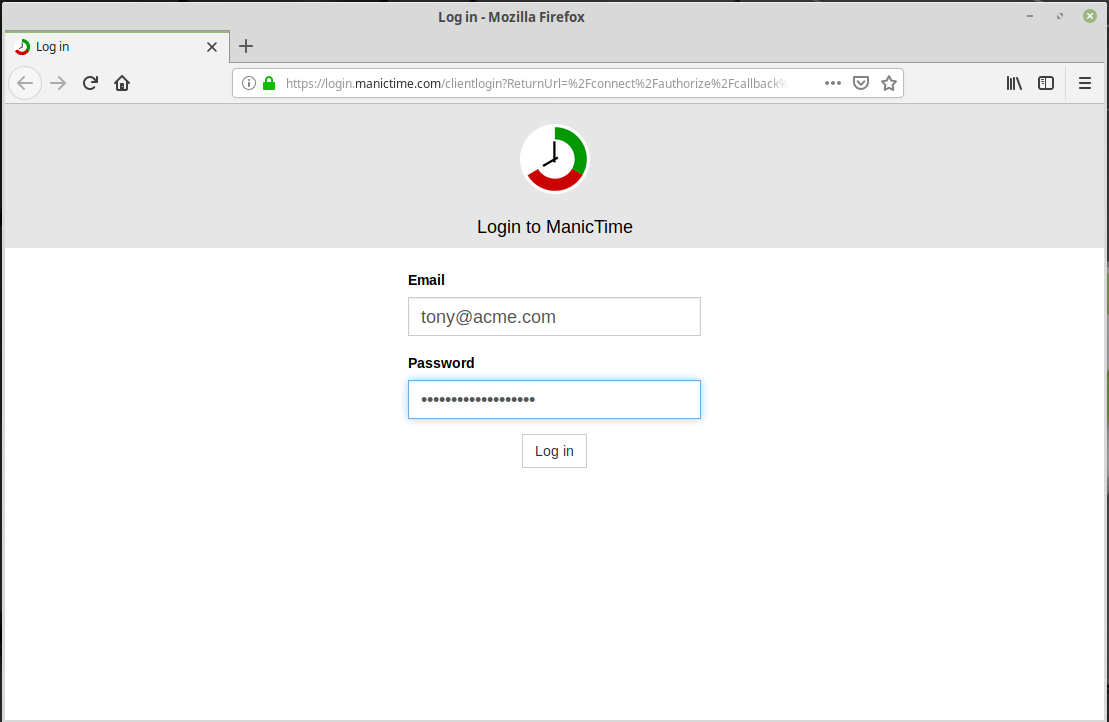Open a new tab with plus button

click(x=246, y=46)
